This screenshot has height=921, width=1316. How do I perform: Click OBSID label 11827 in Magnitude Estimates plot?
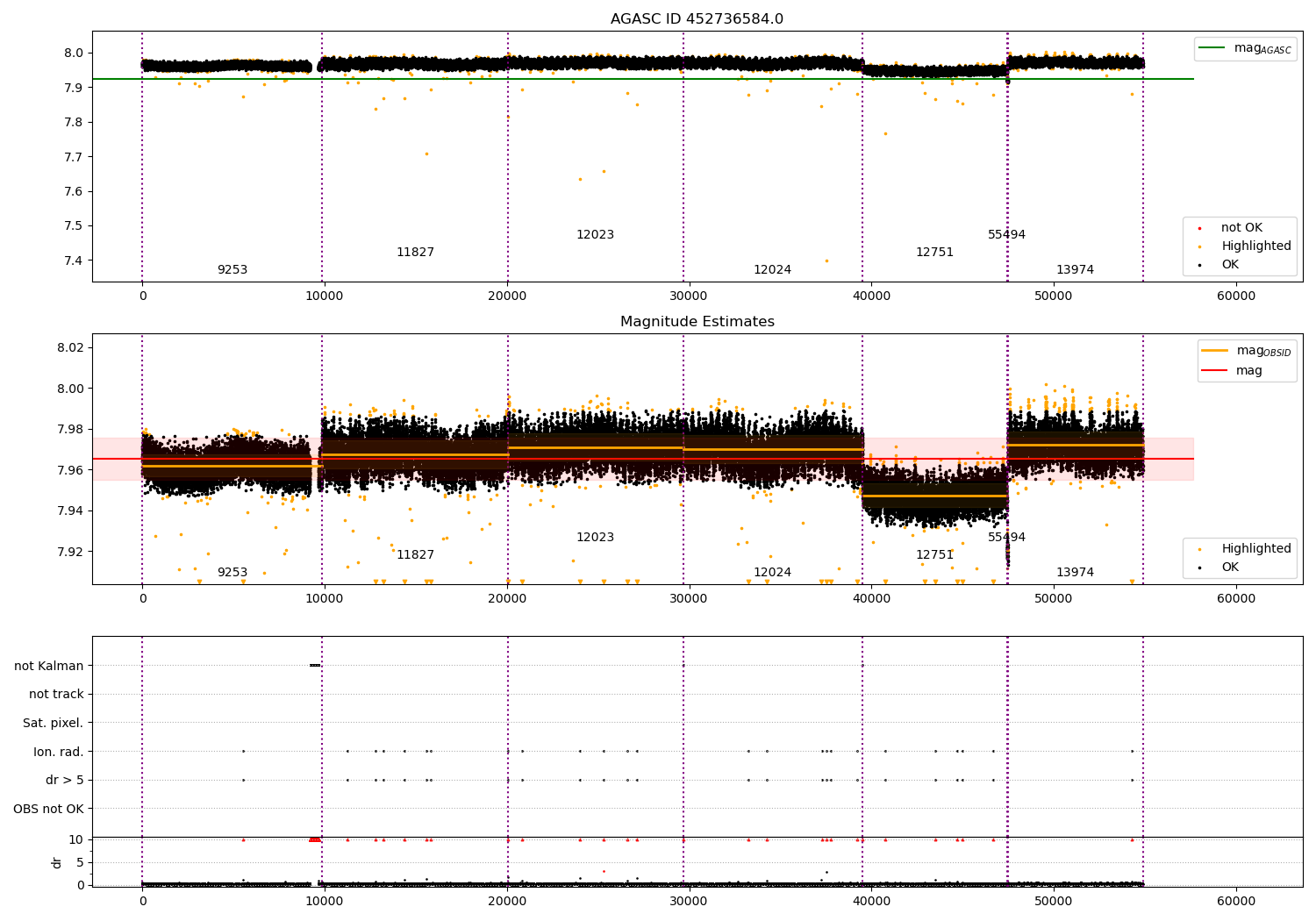tap(415, 555)
